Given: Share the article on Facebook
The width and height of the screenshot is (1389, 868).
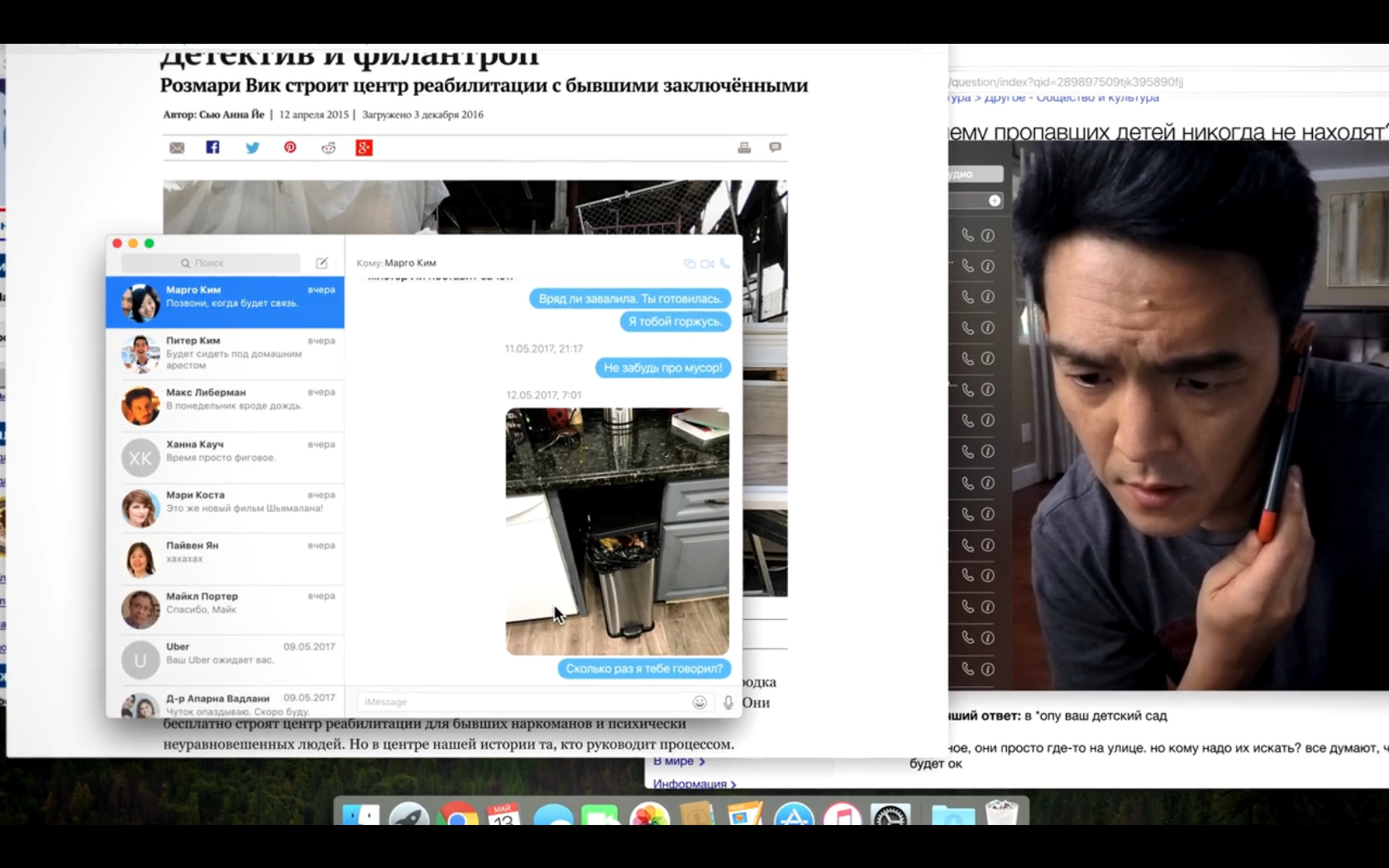Looking at the screenshot, I should pos(212,147).
